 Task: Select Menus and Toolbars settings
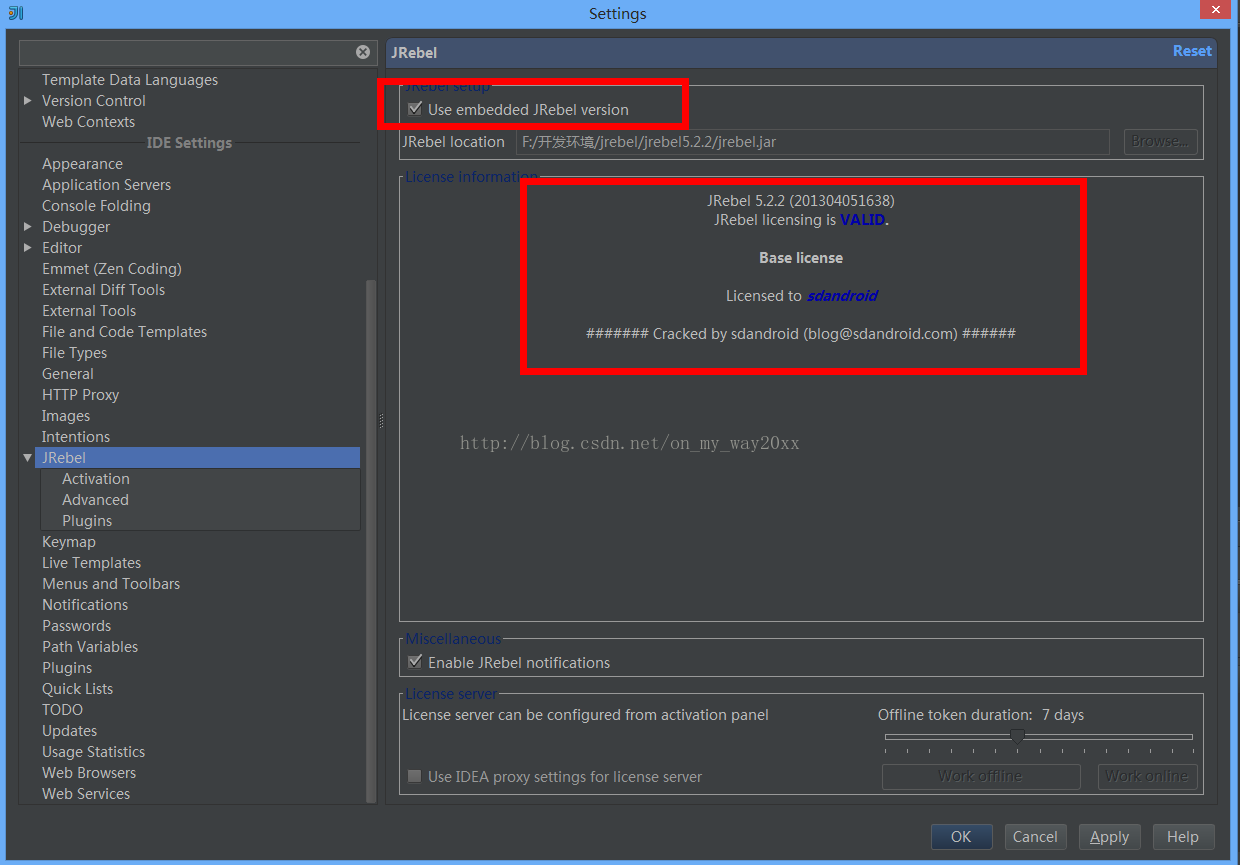[111, 584]
